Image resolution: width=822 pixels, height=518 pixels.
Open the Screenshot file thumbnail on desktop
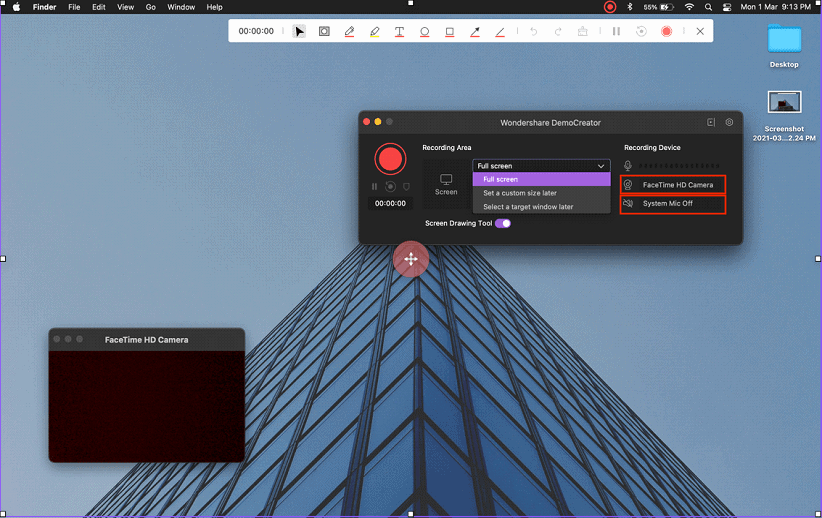pyautogui.click(x=784, y=102)
